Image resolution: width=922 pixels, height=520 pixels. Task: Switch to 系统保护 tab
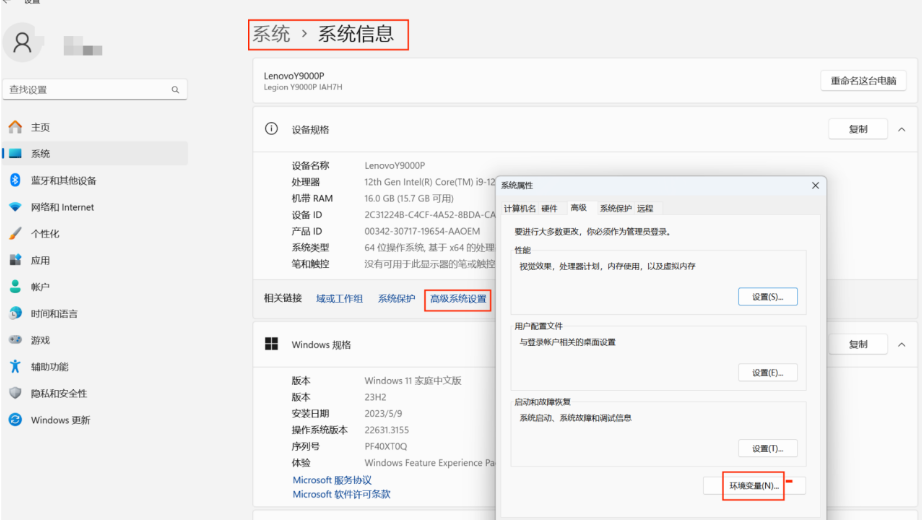pos(615,208)
